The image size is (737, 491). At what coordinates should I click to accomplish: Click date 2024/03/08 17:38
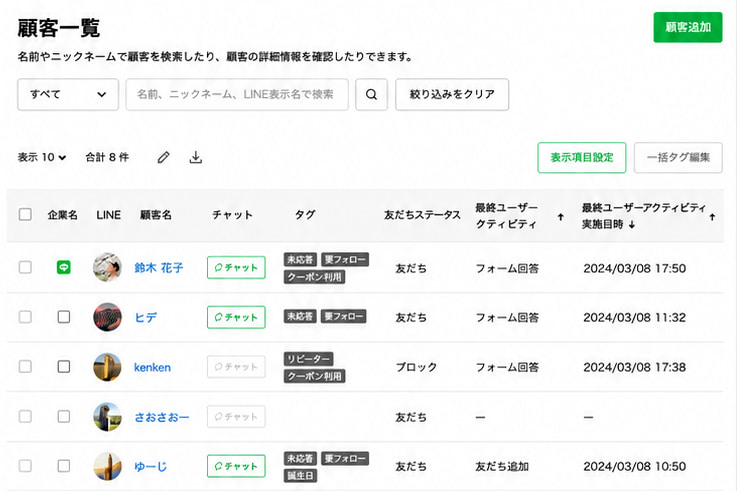[635, 367]
